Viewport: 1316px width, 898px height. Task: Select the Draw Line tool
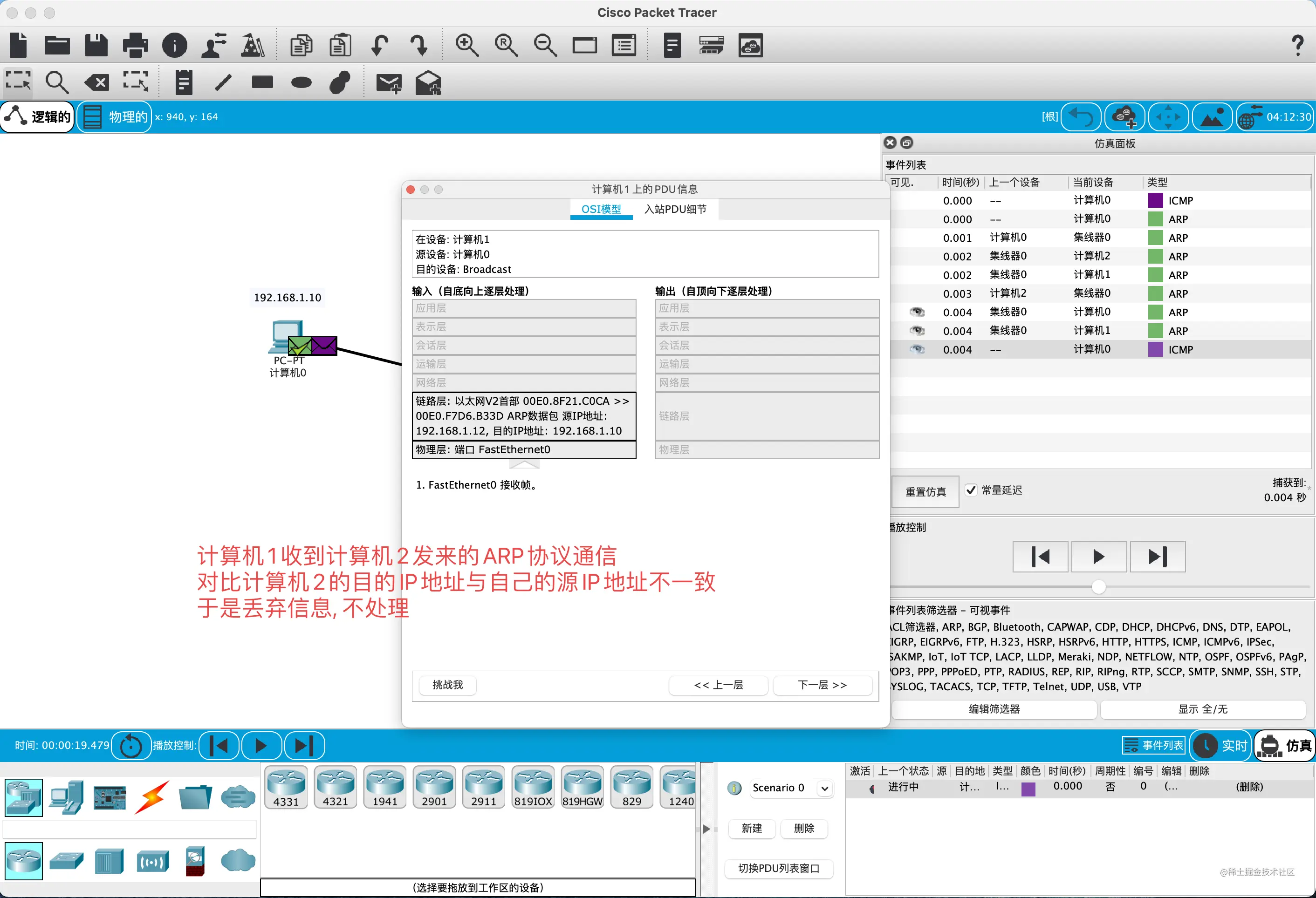223,82
